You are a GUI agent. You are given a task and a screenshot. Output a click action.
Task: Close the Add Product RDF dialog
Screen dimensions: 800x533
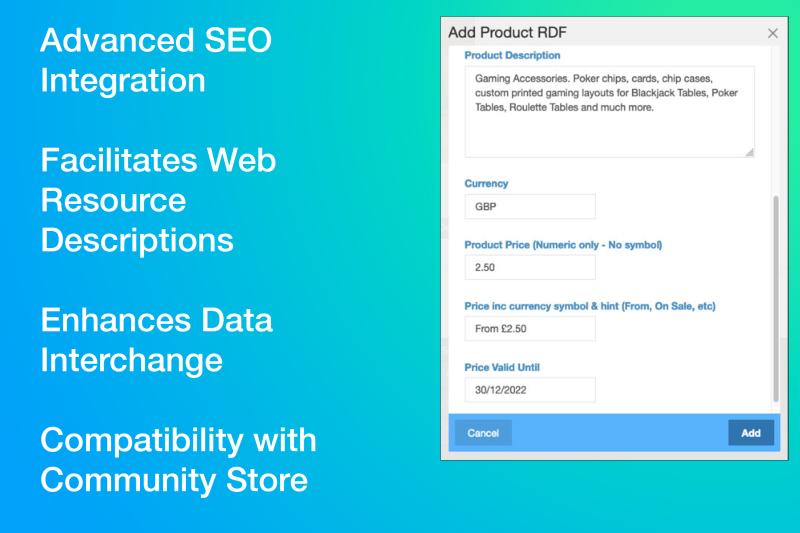(x=772, y=33)
